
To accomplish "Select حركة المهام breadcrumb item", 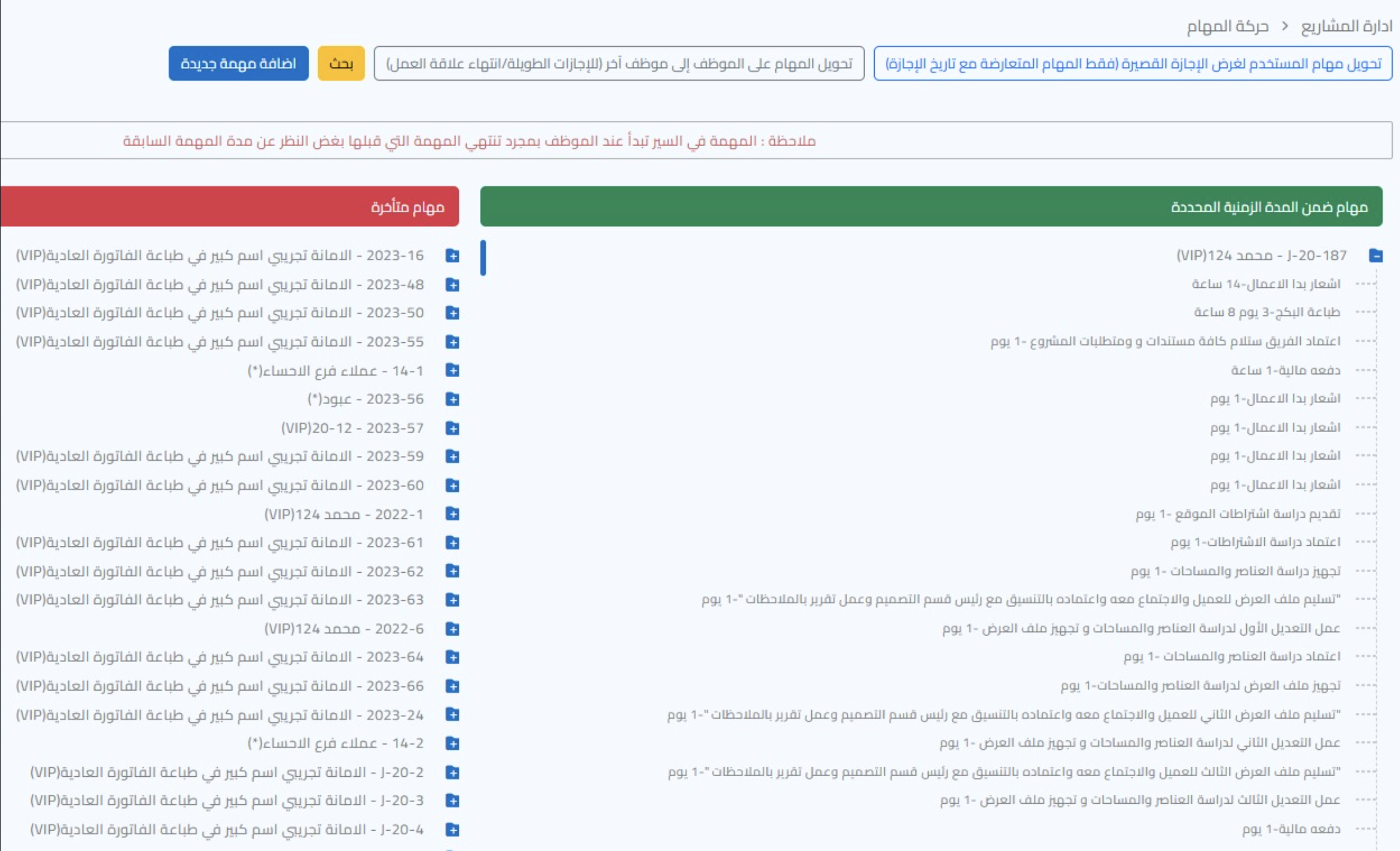I will 1227,26.
